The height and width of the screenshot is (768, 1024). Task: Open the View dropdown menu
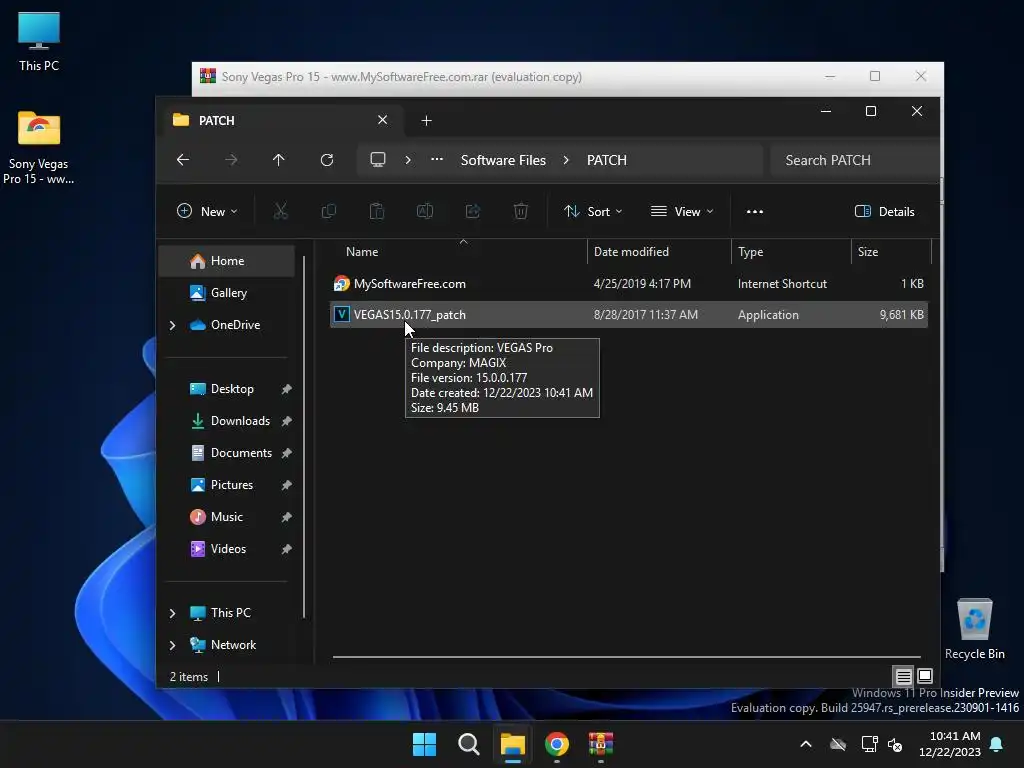(x=682, y=212)
